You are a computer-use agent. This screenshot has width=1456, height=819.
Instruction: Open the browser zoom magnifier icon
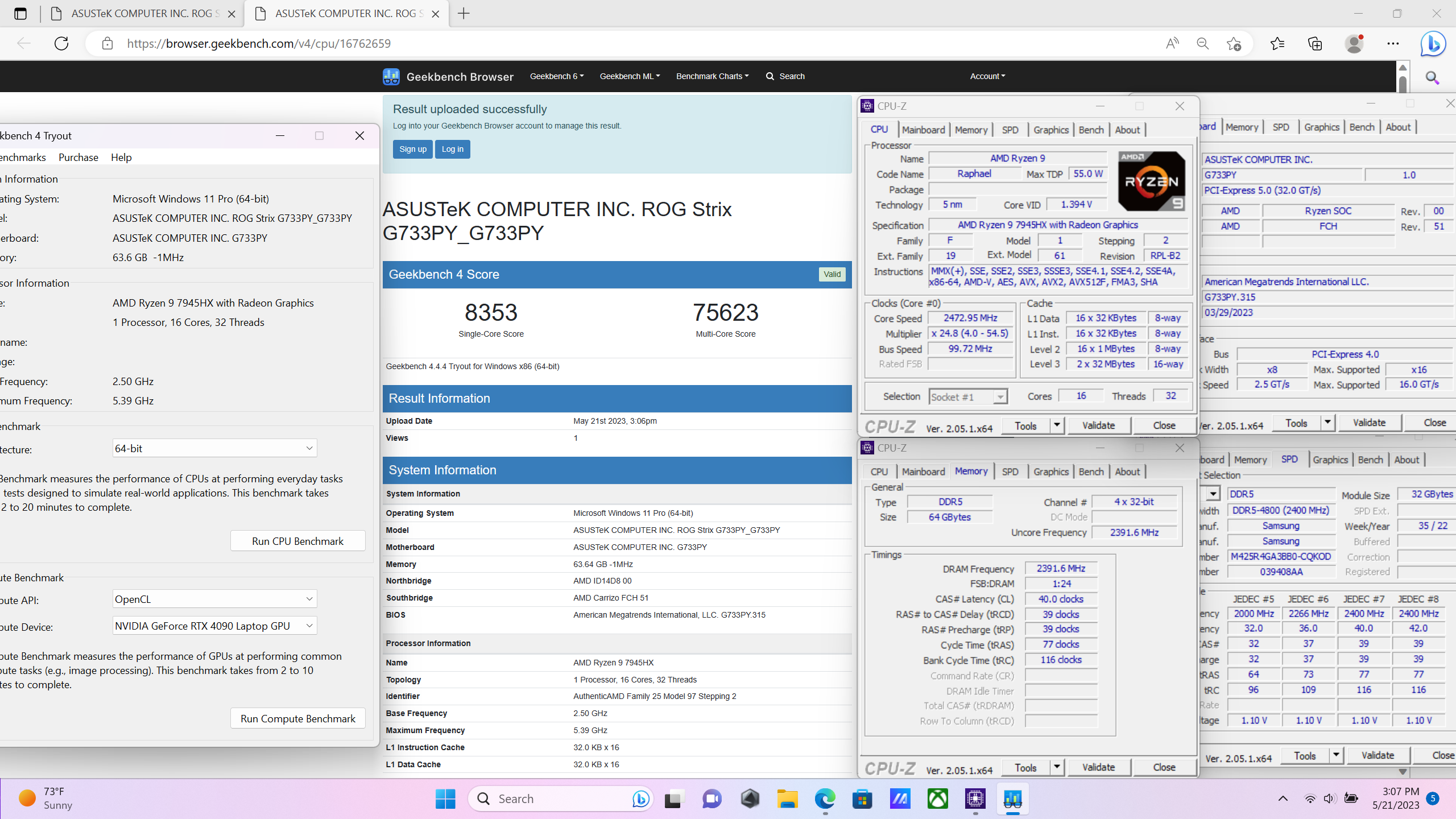(x=1202, y=43)
